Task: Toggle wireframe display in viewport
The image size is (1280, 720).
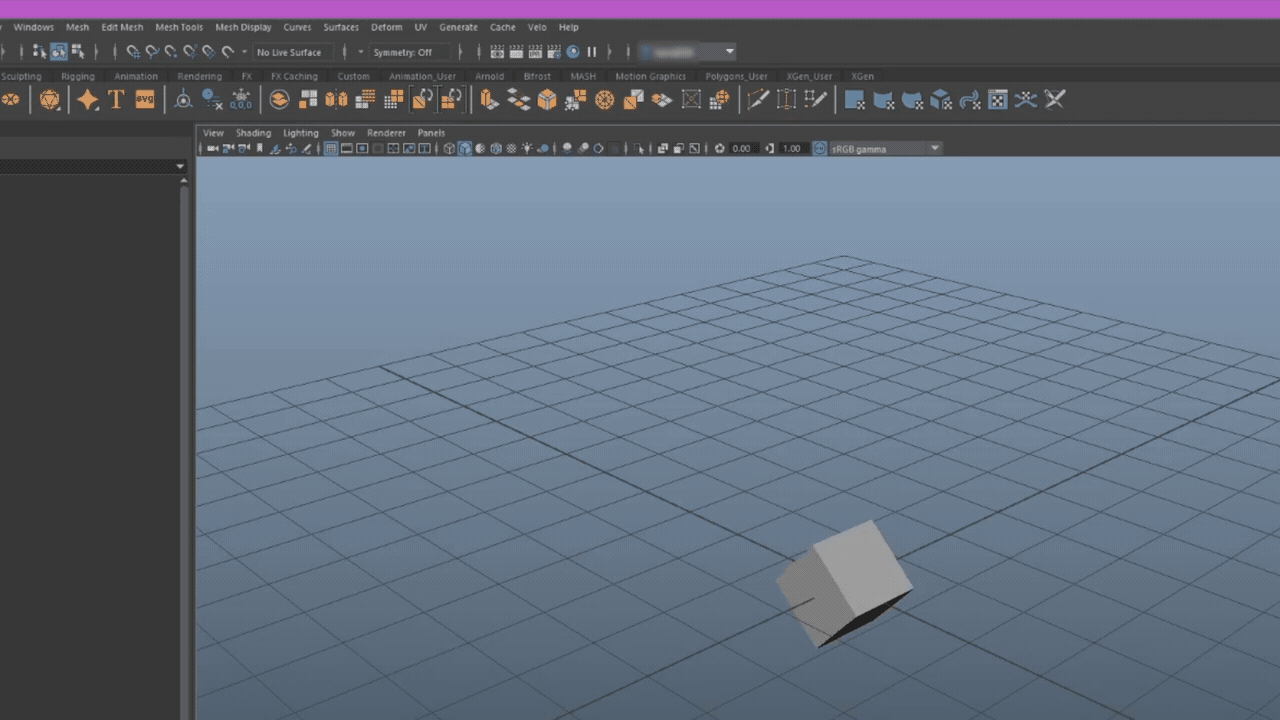Action: [449, 148]
